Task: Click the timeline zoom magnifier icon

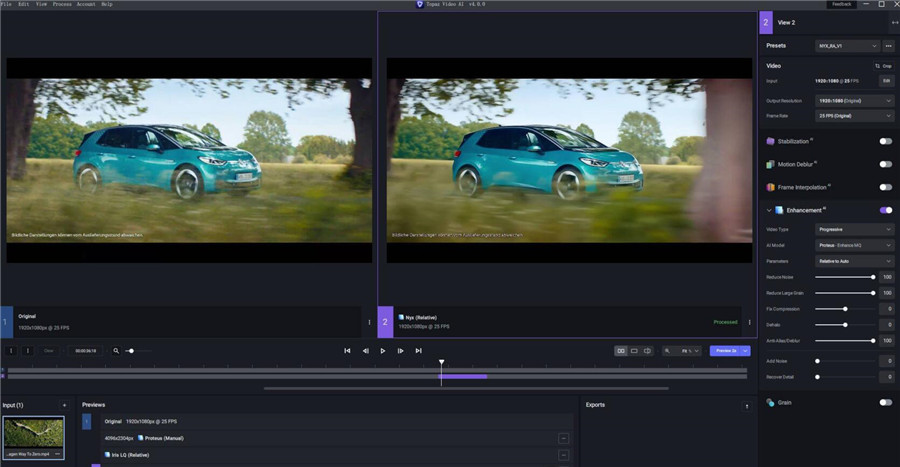Action: coord(116,351)
